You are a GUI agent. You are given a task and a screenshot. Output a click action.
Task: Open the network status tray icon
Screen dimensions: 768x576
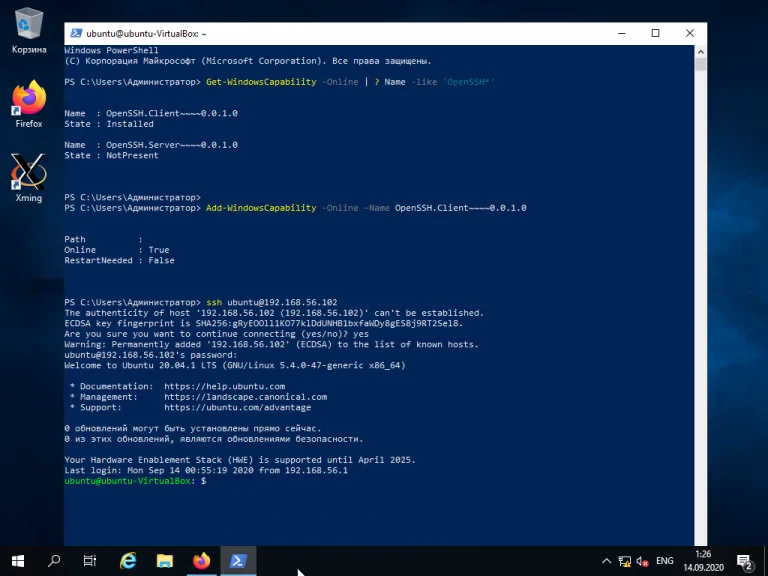tap(624, 561)
